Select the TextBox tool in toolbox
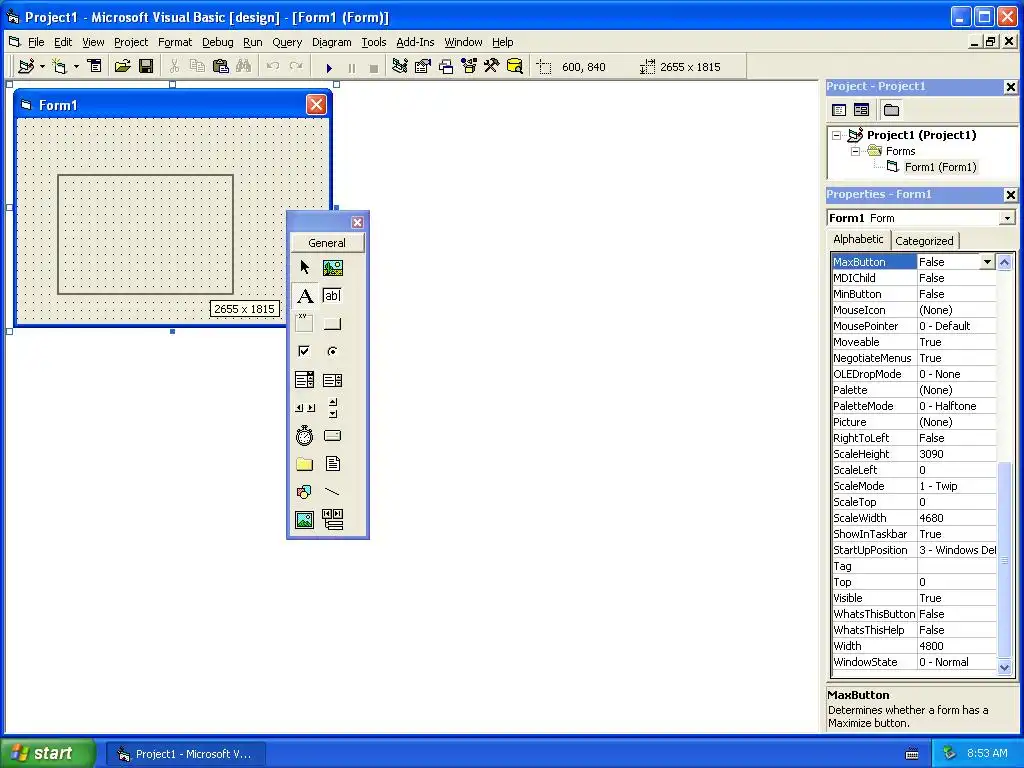The width and height of the screenshot is (1024, 768). [x=332, y=296]
